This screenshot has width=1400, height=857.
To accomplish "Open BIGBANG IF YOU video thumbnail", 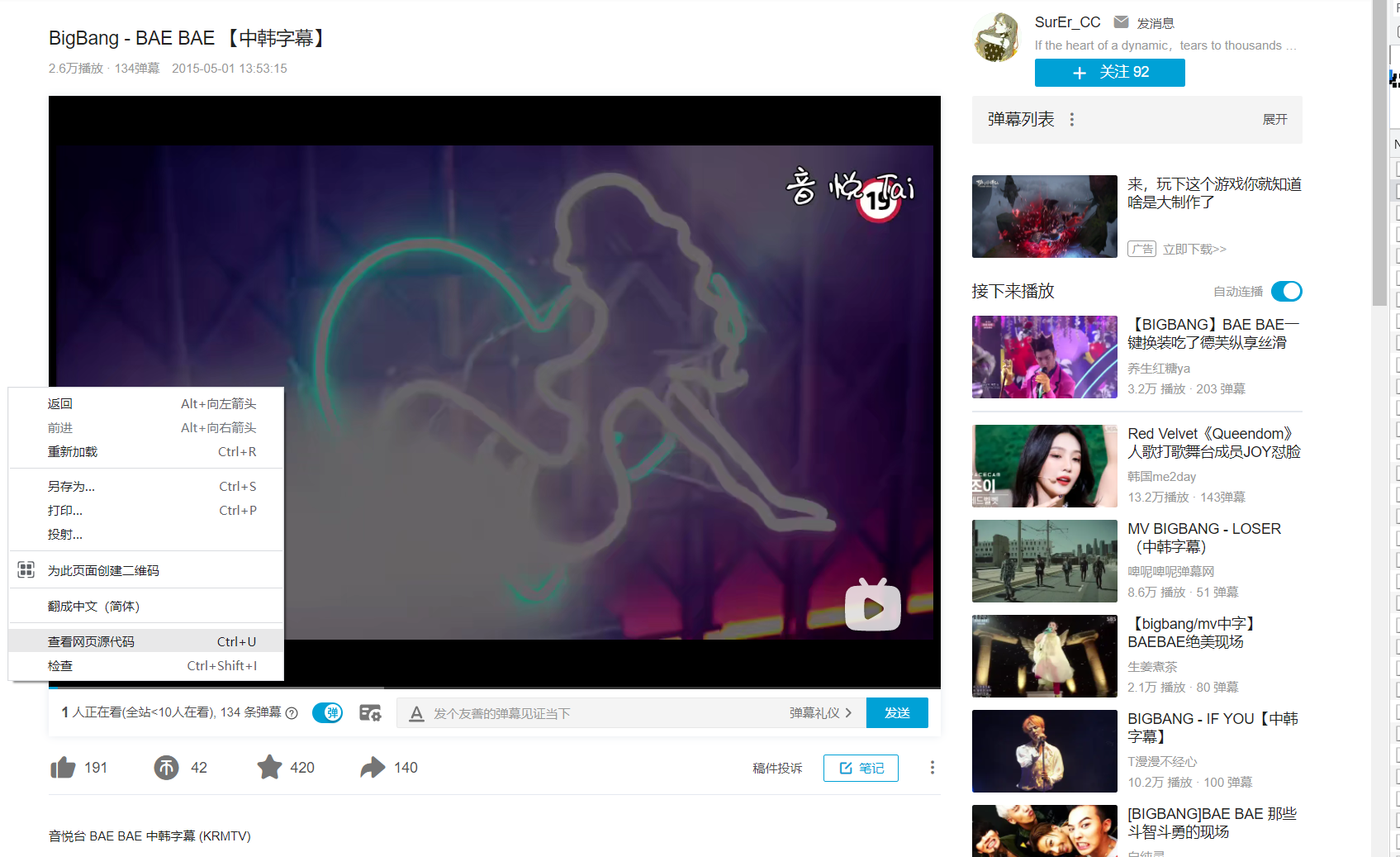I will point(1044,751).
